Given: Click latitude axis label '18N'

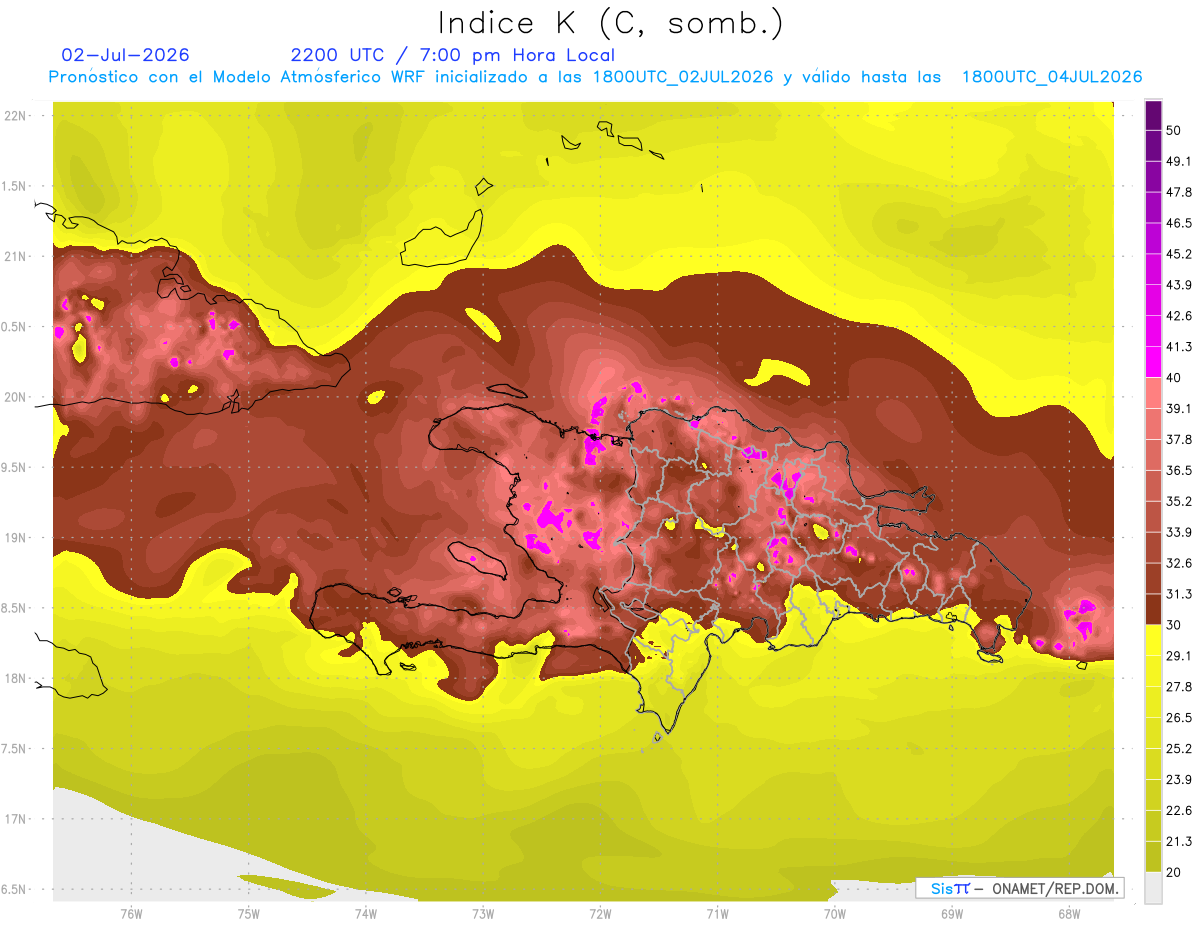Looking at the screenshot, I should pyautogui.click(x=16, y=679).
